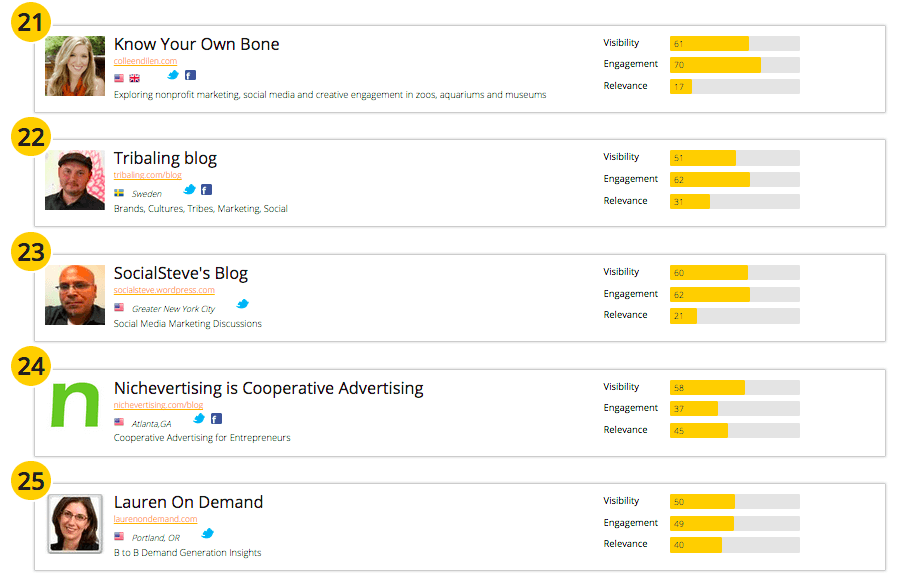Open Nichevertising's Twitter icon
Screen dimensions: 898x574
[x=199, y=419]
